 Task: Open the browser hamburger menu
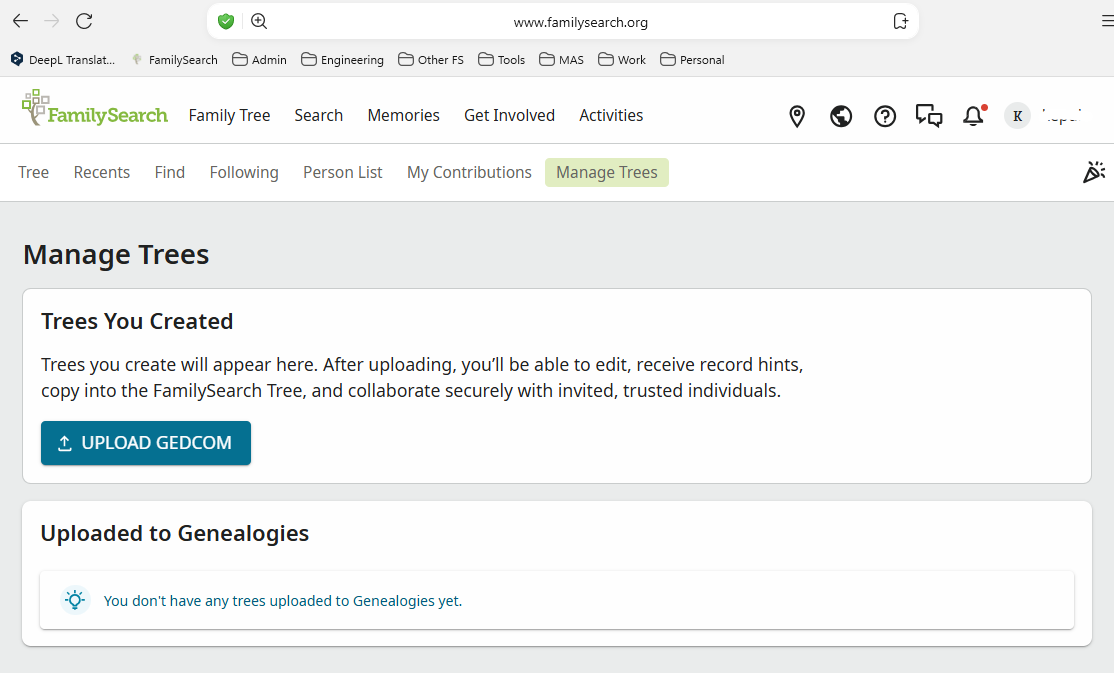click(x=1108, y=21)
